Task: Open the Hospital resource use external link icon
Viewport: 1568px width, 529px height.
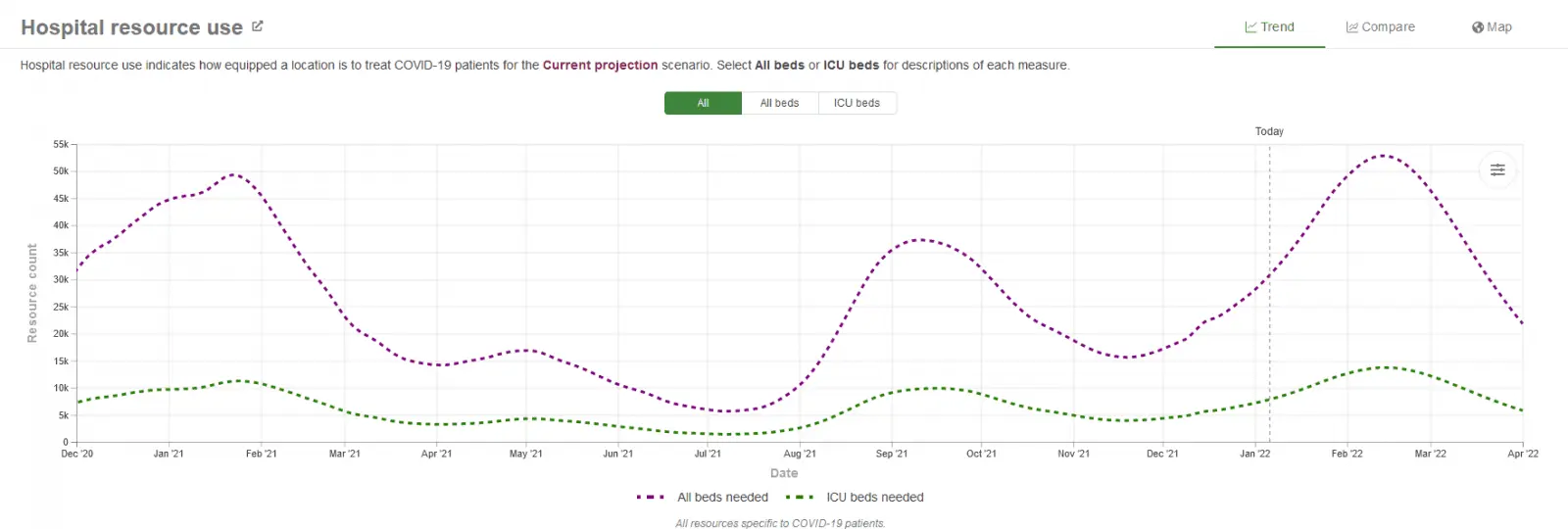Action: 258,26
